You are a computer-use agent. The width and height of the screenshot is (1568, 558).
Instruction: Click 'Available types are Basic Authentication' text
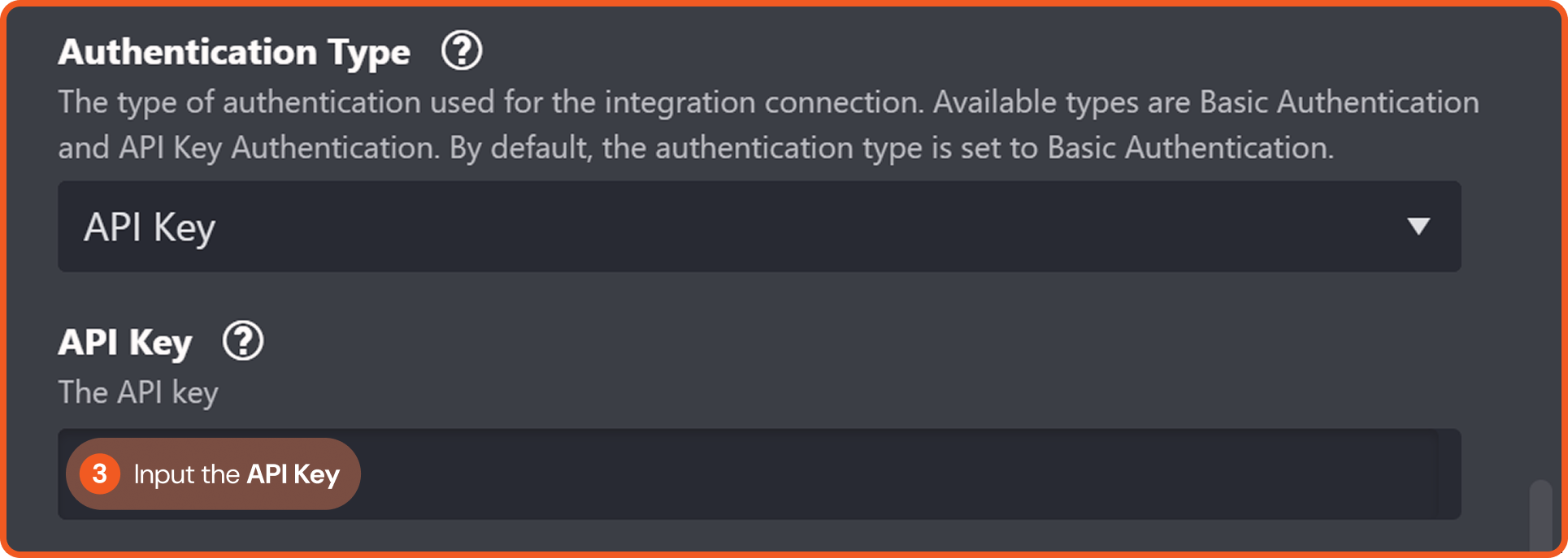click(1205, 102)
